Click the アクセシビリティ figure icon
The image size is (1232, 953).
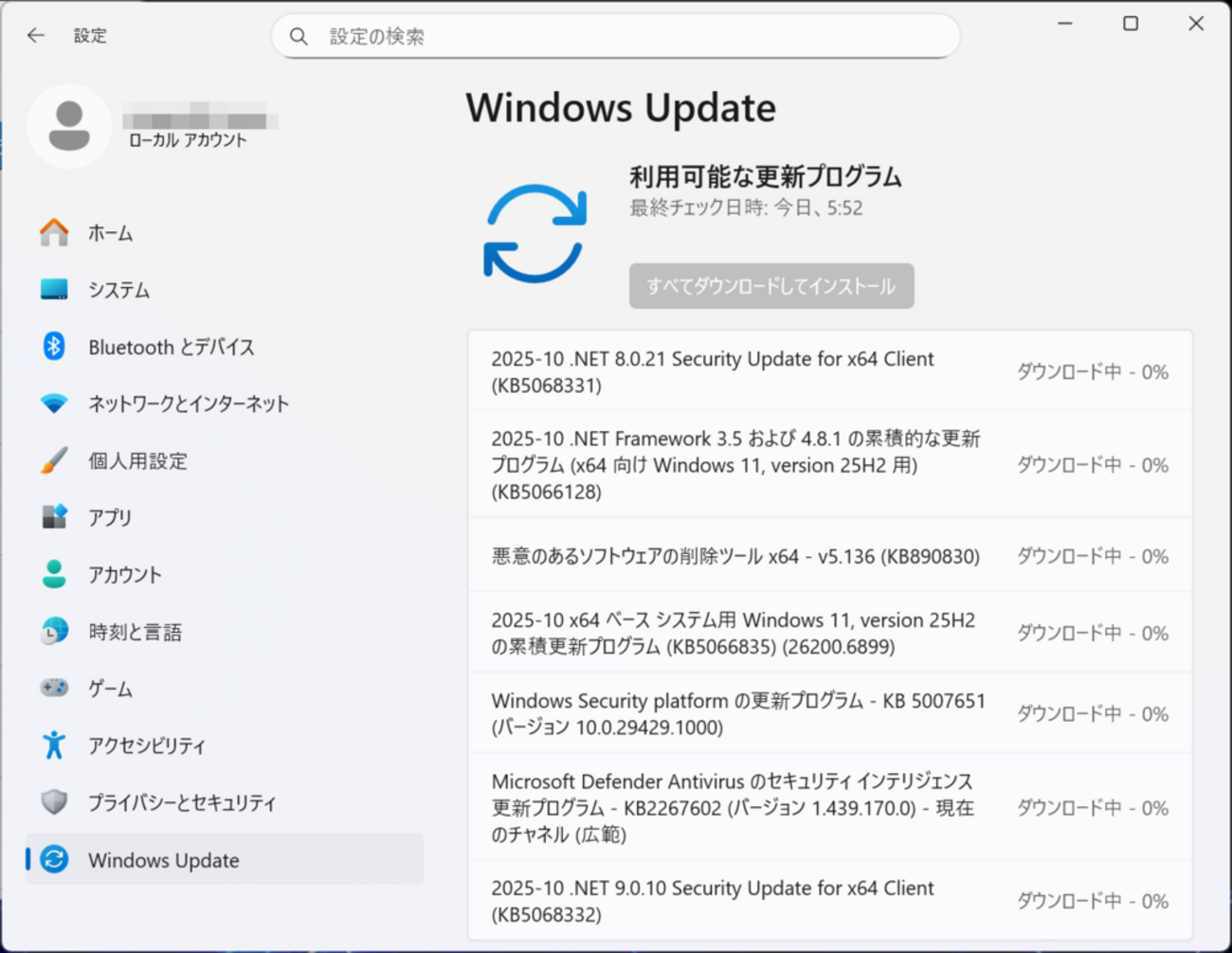click(54, 745)
